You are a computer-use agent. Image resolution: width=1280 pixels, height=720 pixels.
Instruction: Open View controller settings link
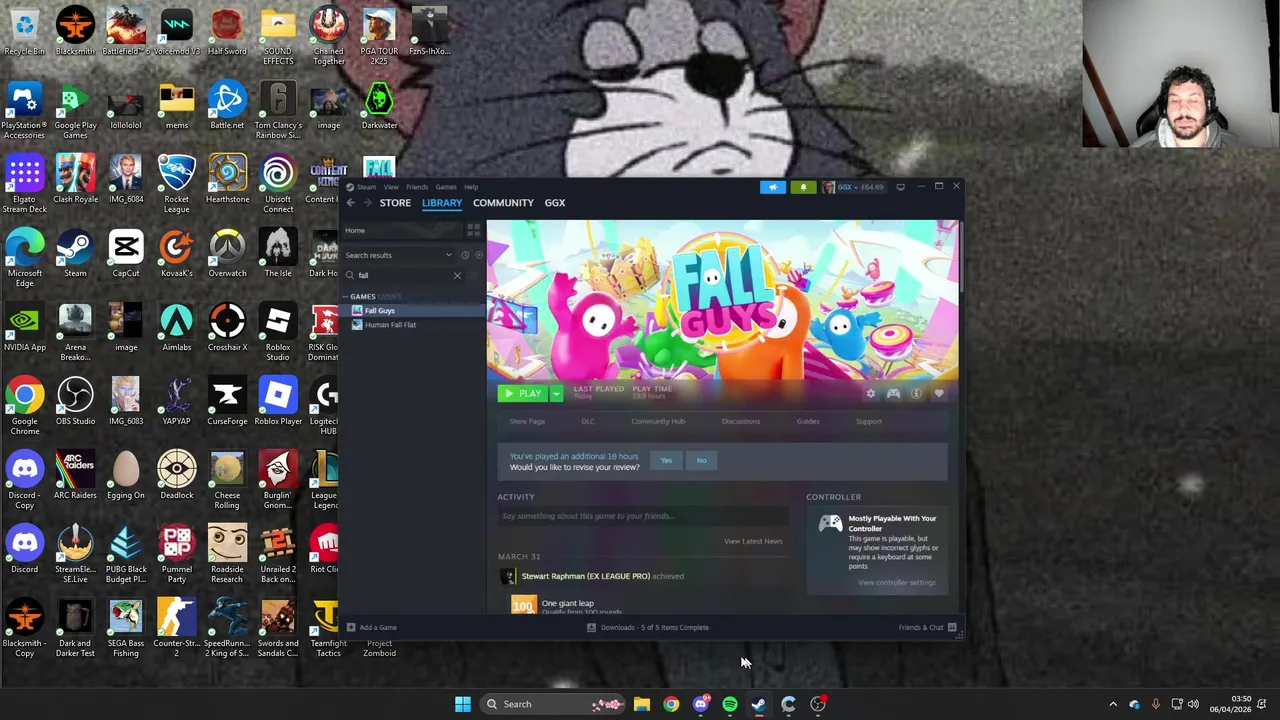coord(897,582)
